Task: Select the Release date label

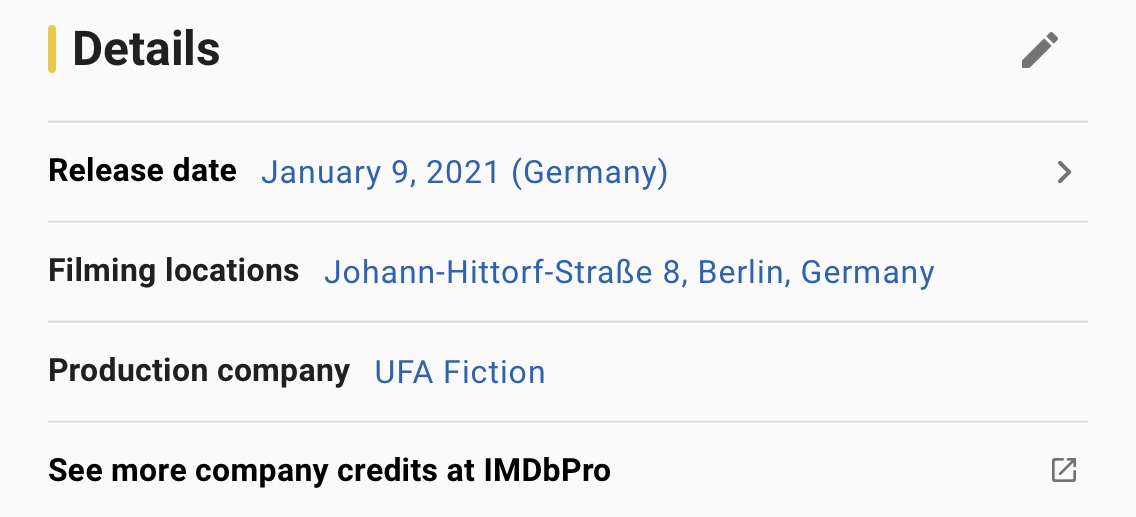Action: click(x=142, y=171)
